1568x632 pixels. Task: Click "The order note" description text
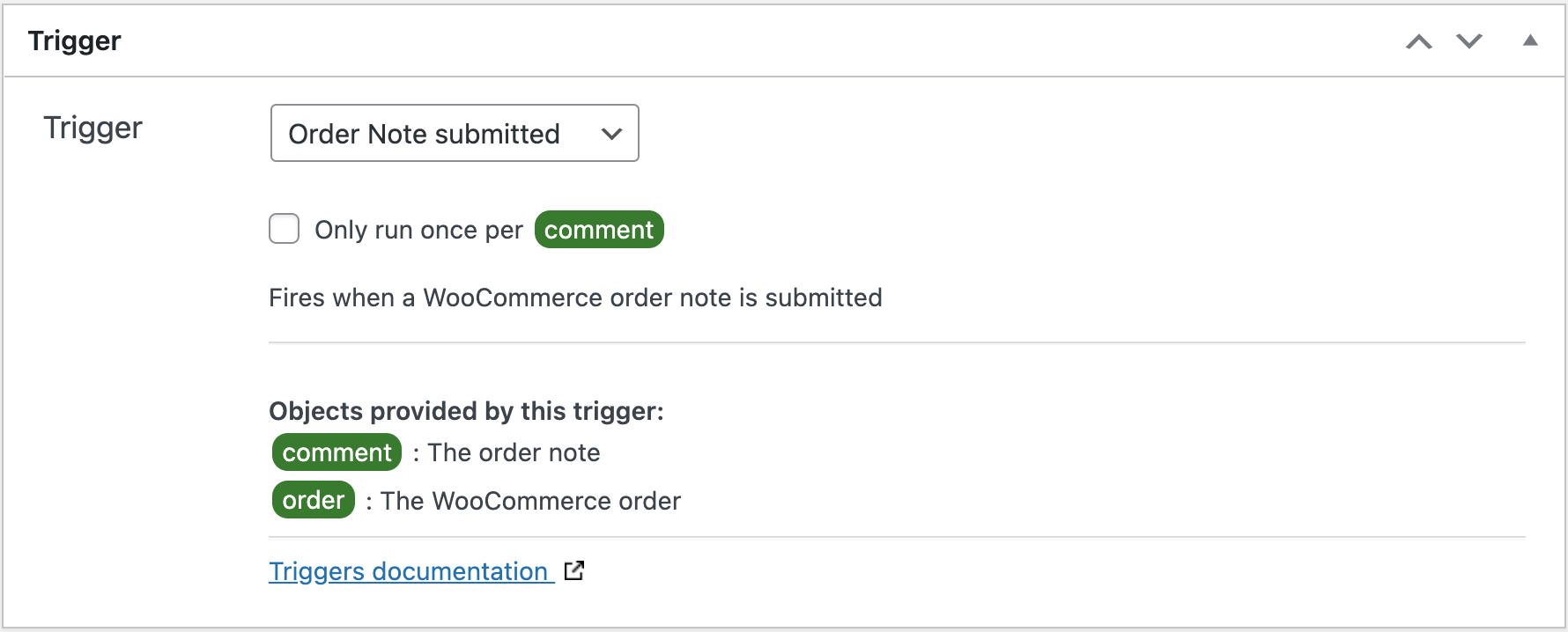[514, 452]
